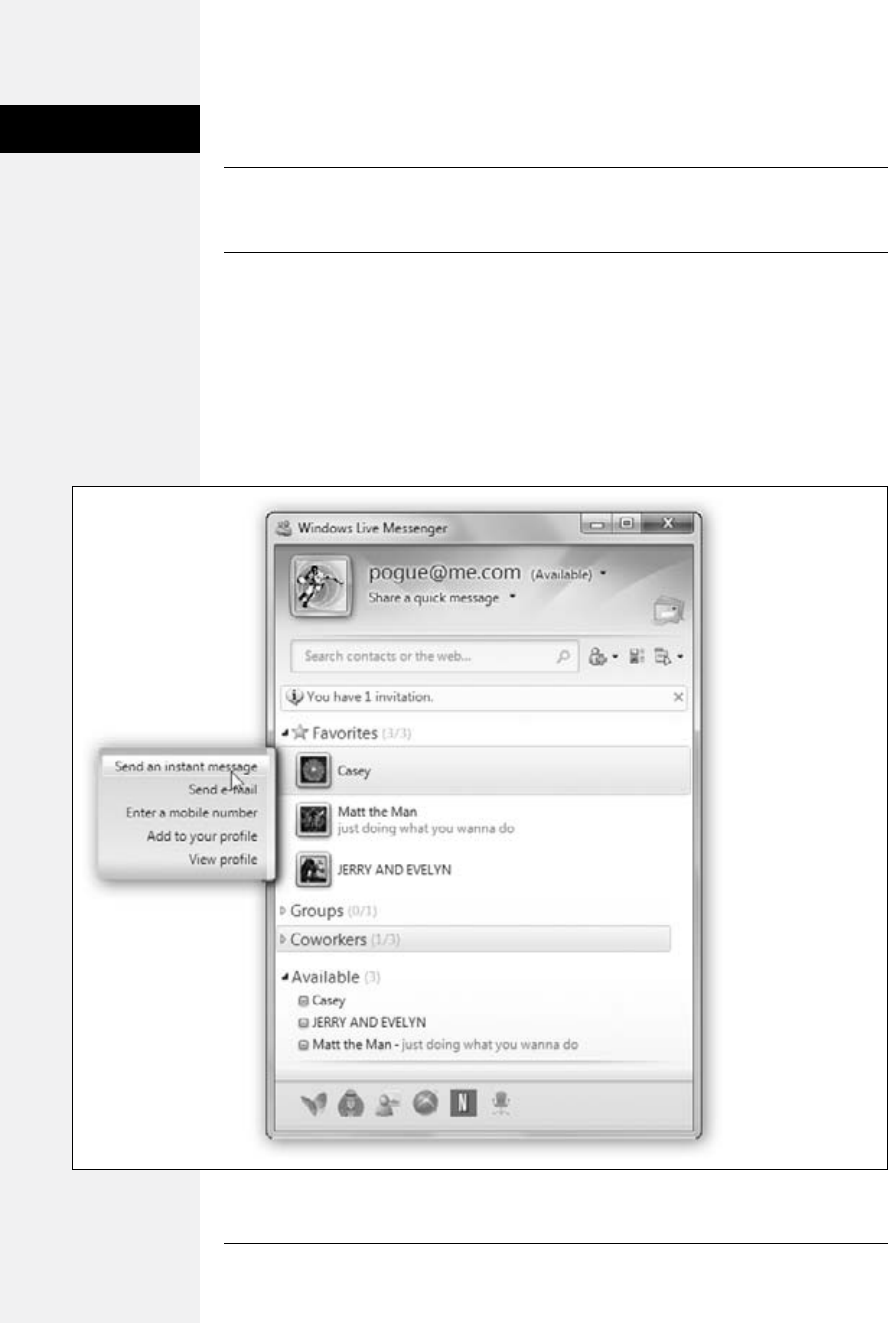Click the office chair icon in the bottom bar
888x1323 pixels.
502,1104
